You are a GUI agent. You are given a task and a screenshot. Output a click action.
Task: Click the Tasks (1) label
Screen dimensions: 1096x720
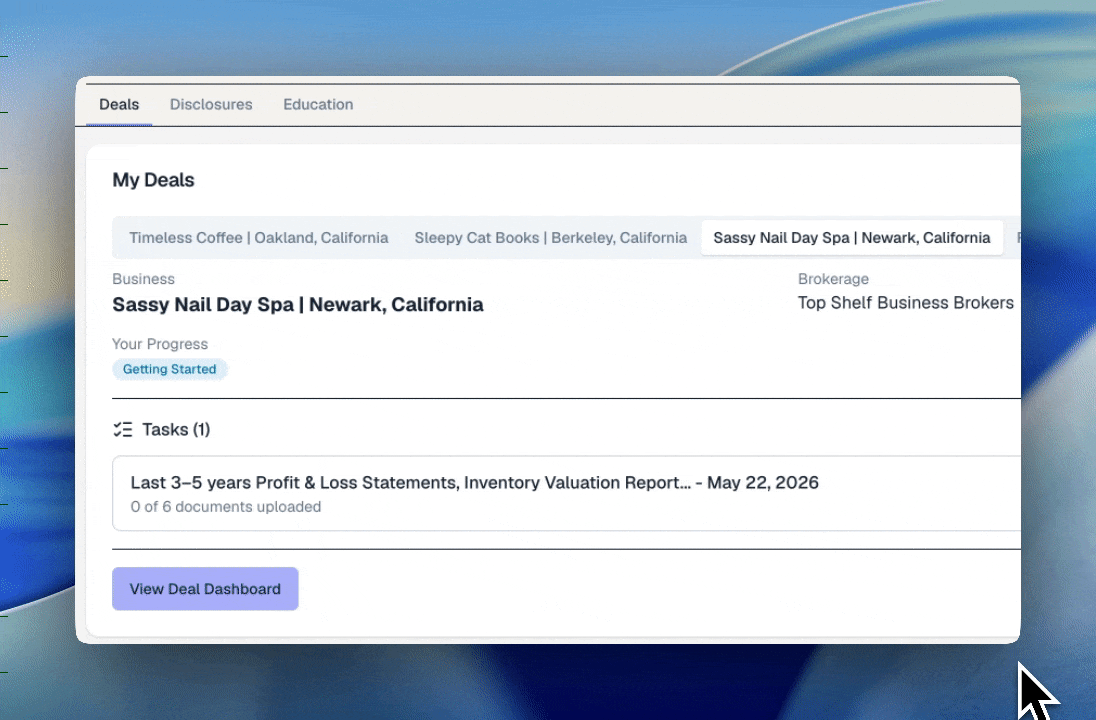coord(176,429)
